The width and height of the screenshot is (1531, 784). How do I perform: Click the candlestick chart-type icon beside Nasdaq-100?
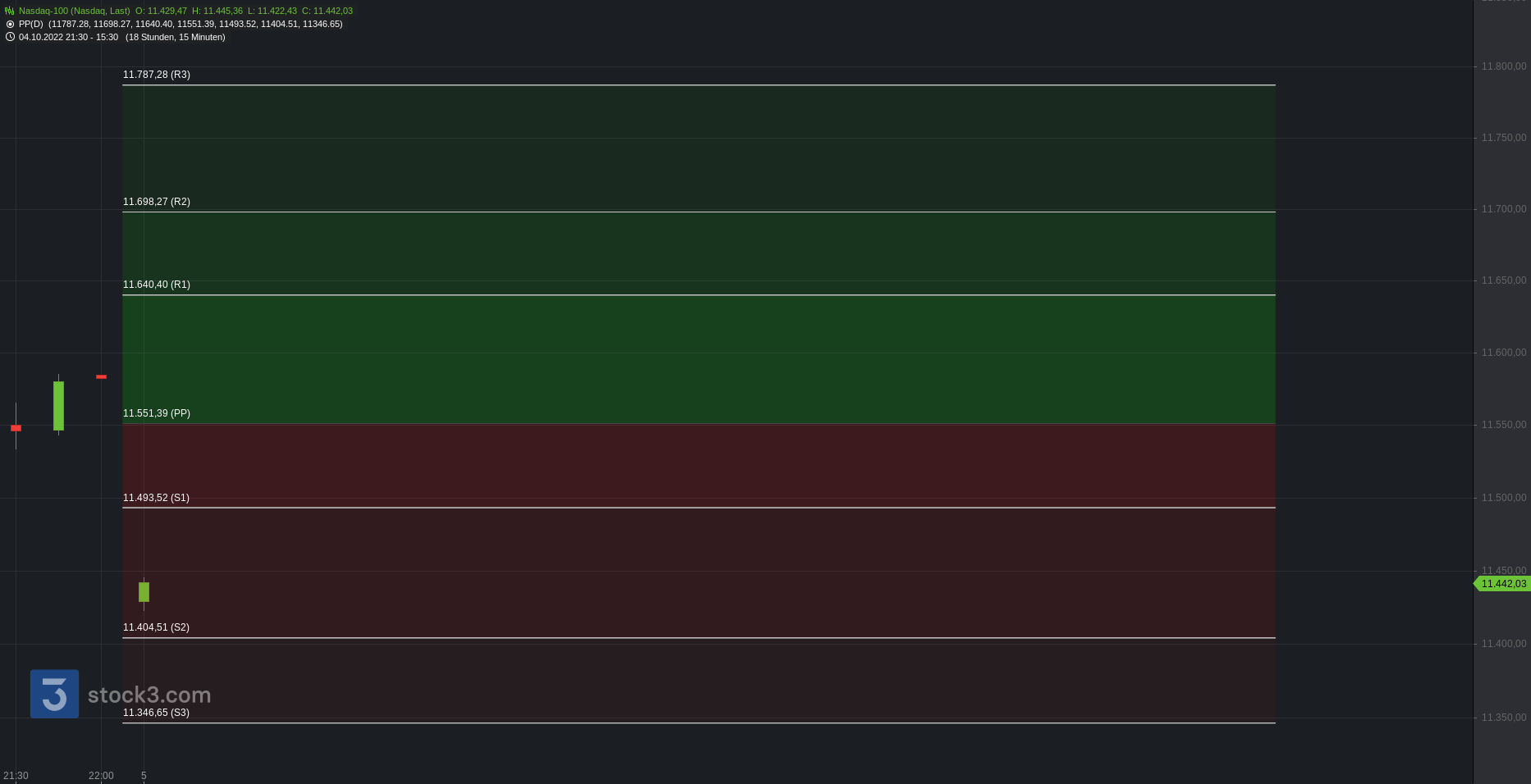[10, 11]
